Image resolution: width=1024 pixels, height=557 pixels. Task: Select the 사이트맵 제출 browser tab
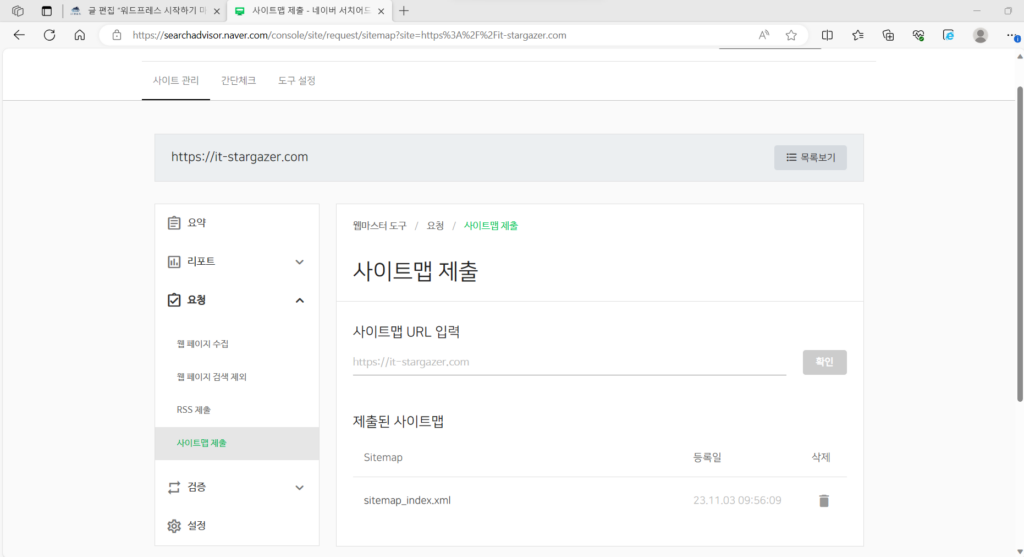pyautogui.click(x=309, y=11)
